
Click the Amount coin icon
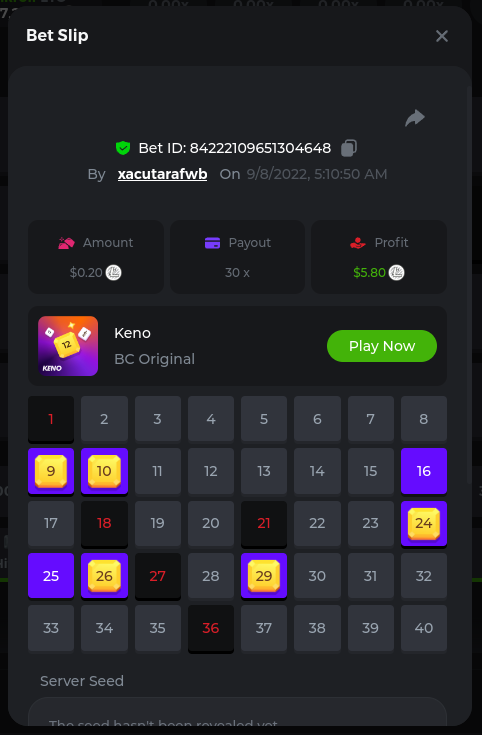point(113,272)
